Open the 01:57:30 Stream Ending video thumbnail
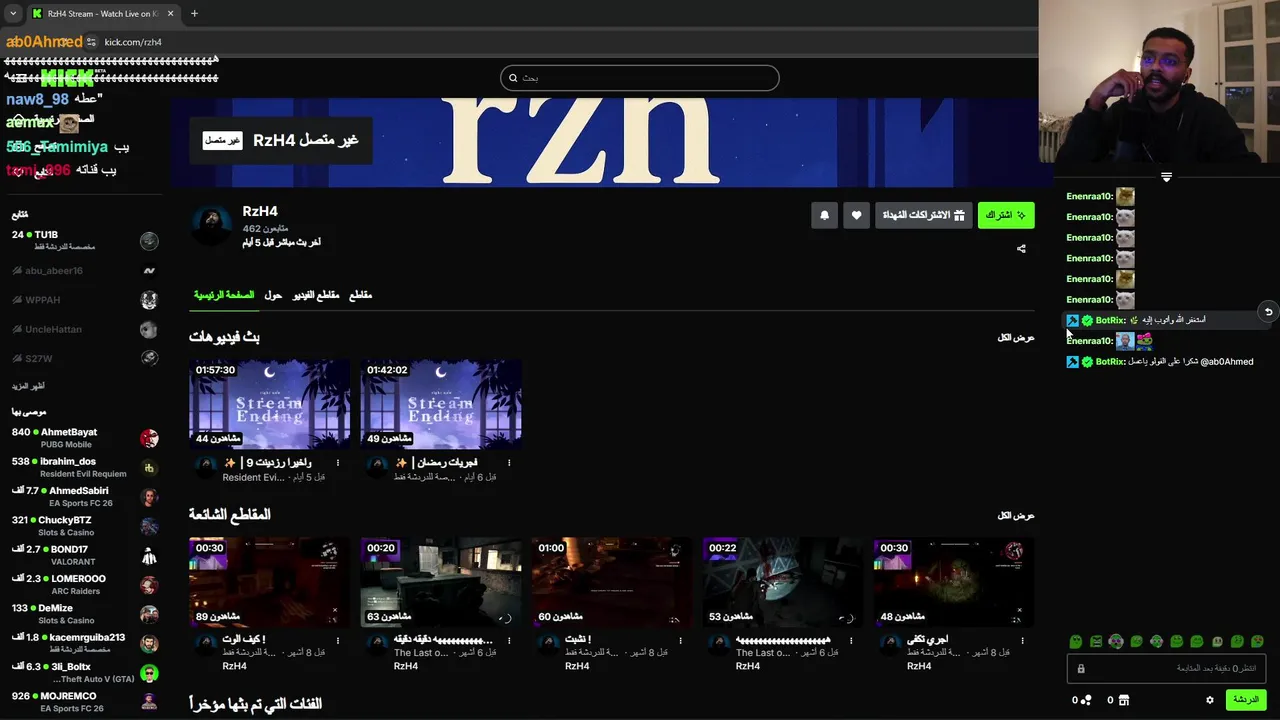Image resolution: width=1280 pixels, height=720 pixels. pos(270,404)
